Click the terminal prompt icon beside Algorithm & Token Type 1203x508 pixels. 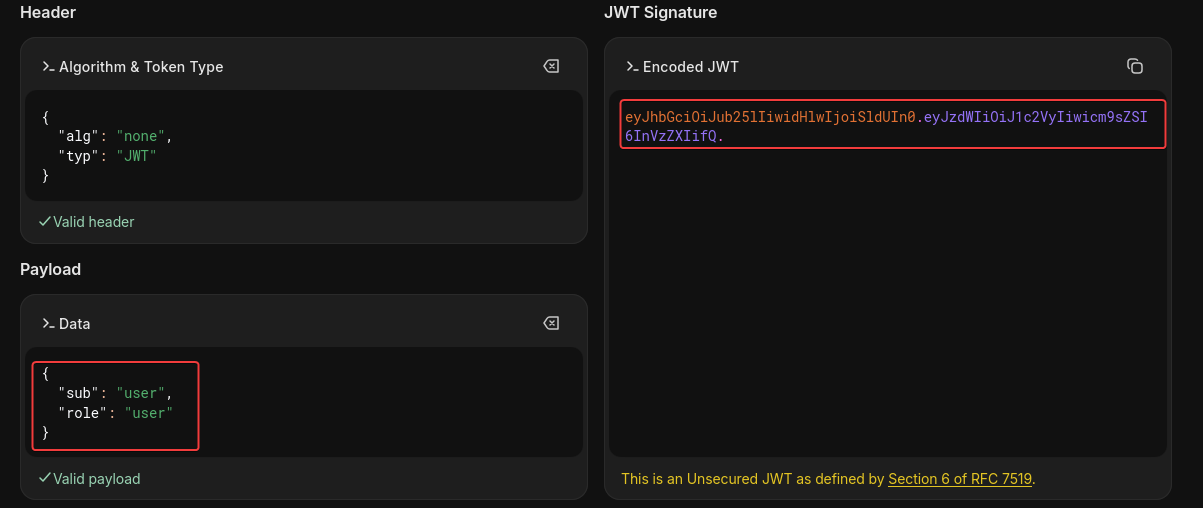[48, 67]
